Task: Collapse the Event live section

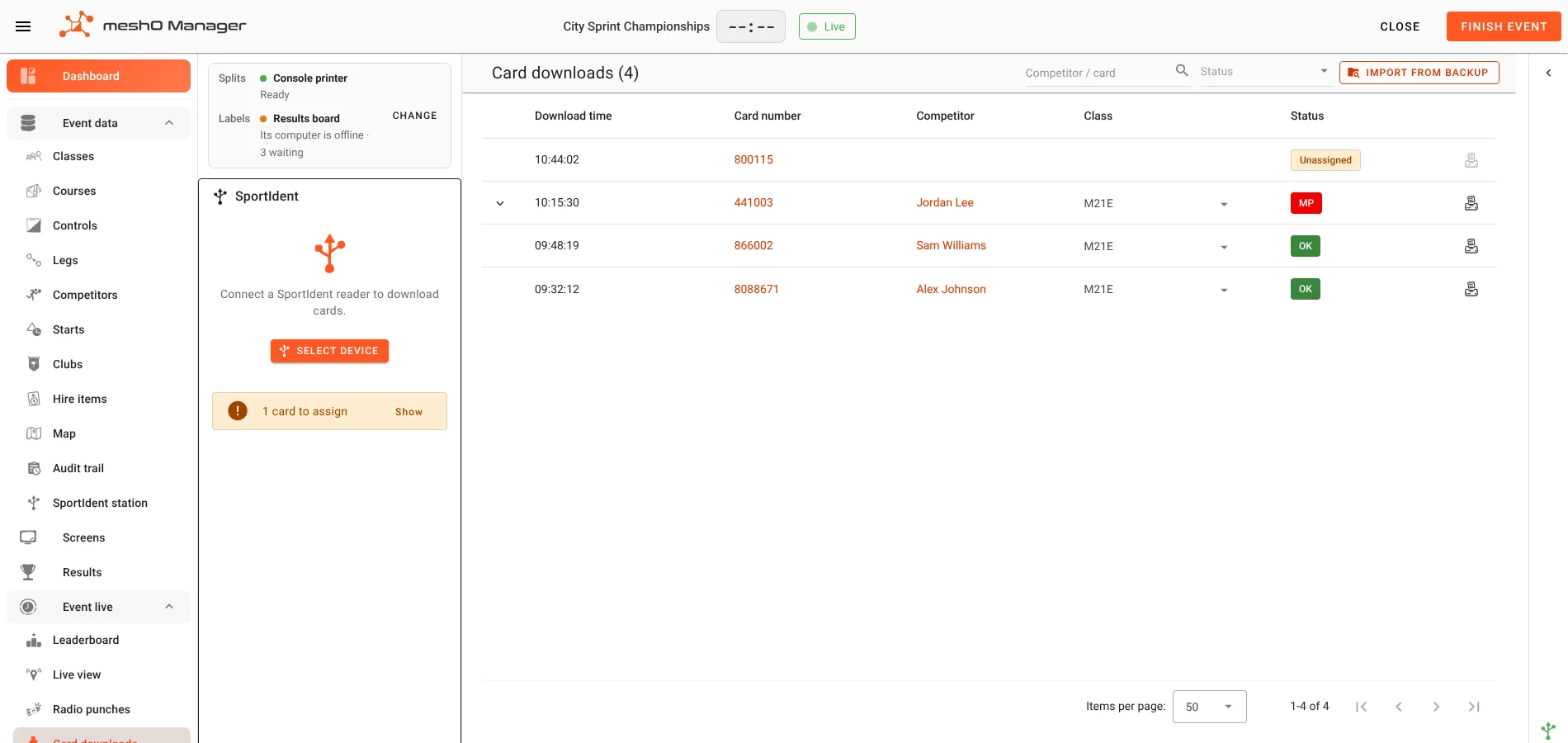Action: (x=169, y=607)
